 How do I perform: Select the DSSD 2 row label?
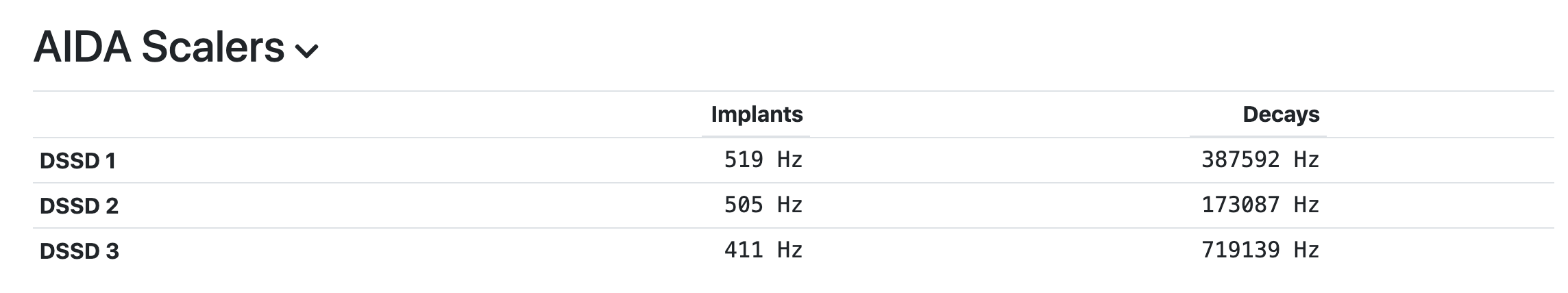[x=79, y=206]
